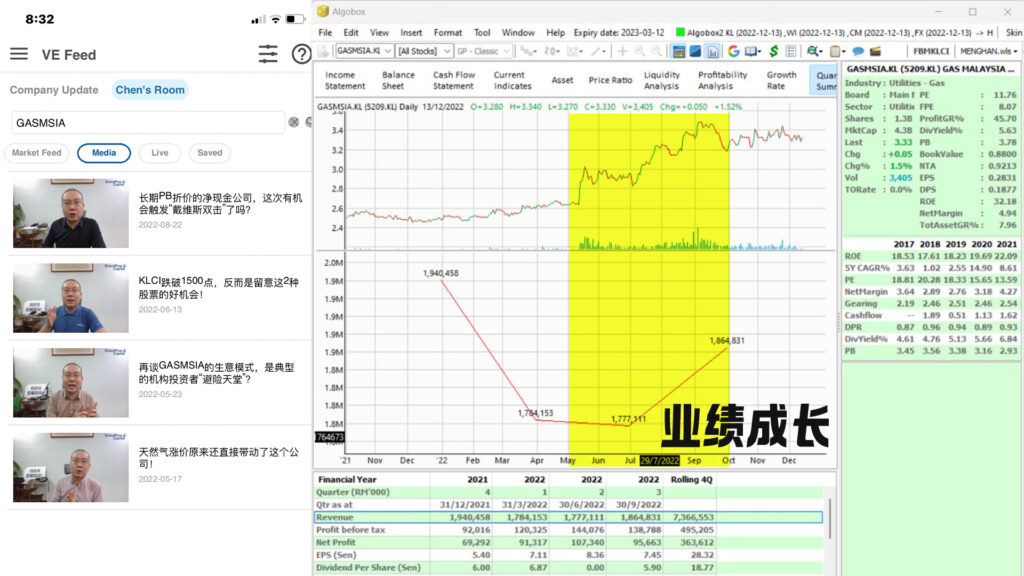
Task: Open the 2022-08-22 video thumbnail
Action: point(71,213)
